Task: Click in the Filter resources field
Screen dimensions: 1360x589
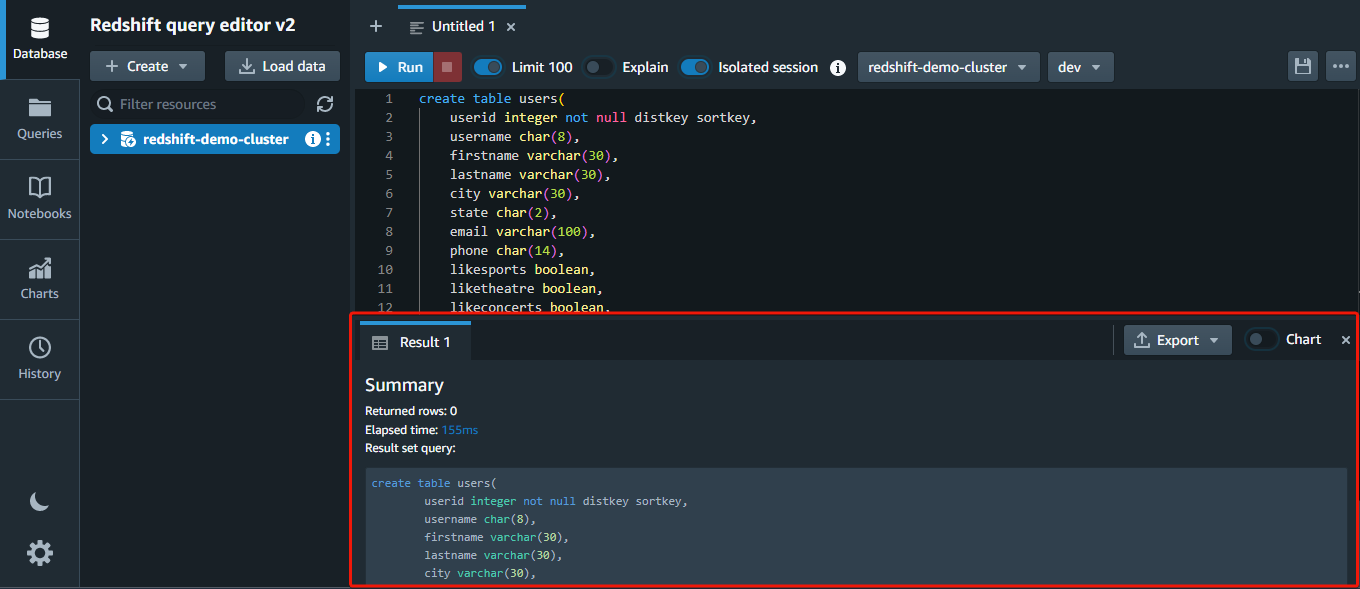Action: coord(198,104)
